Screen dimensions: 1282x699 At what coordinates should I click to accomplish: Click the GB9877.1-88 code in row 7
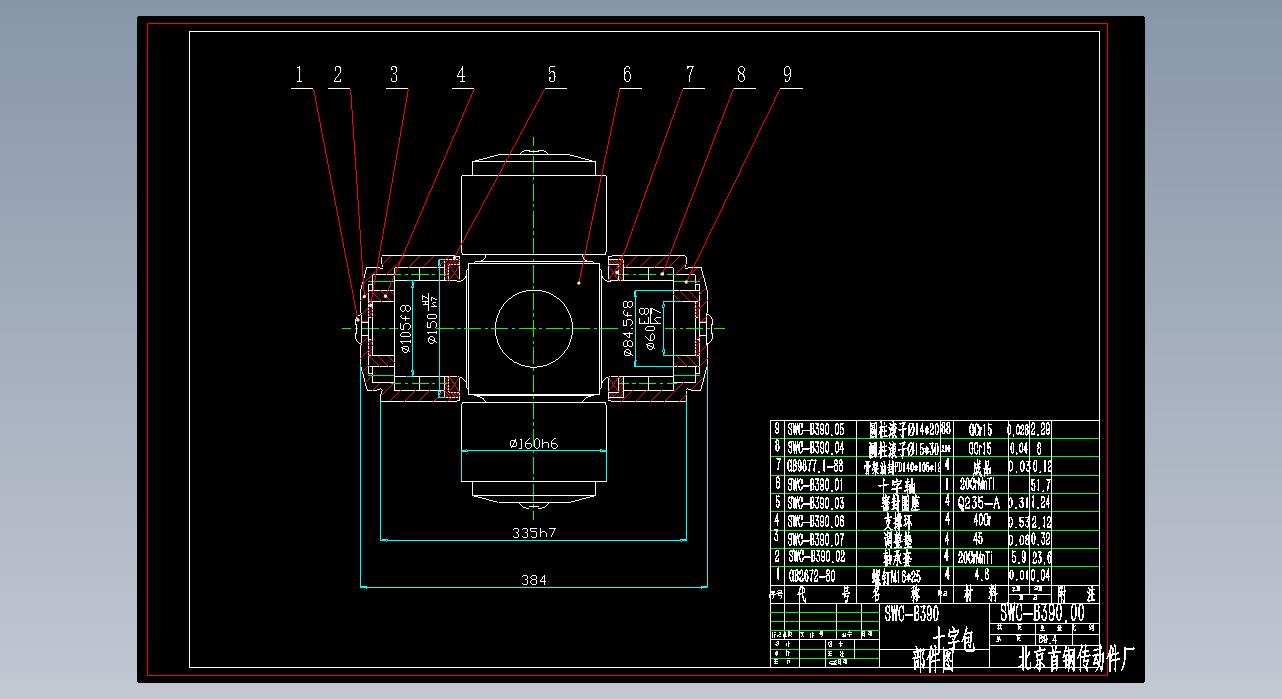coord(814,466)
